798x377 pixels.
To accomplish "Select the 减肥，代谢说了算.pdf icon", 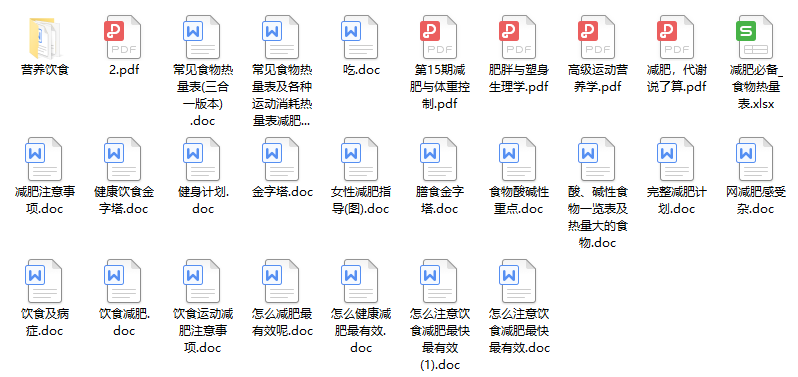I will pyautogui.click(x=676, y=37).
